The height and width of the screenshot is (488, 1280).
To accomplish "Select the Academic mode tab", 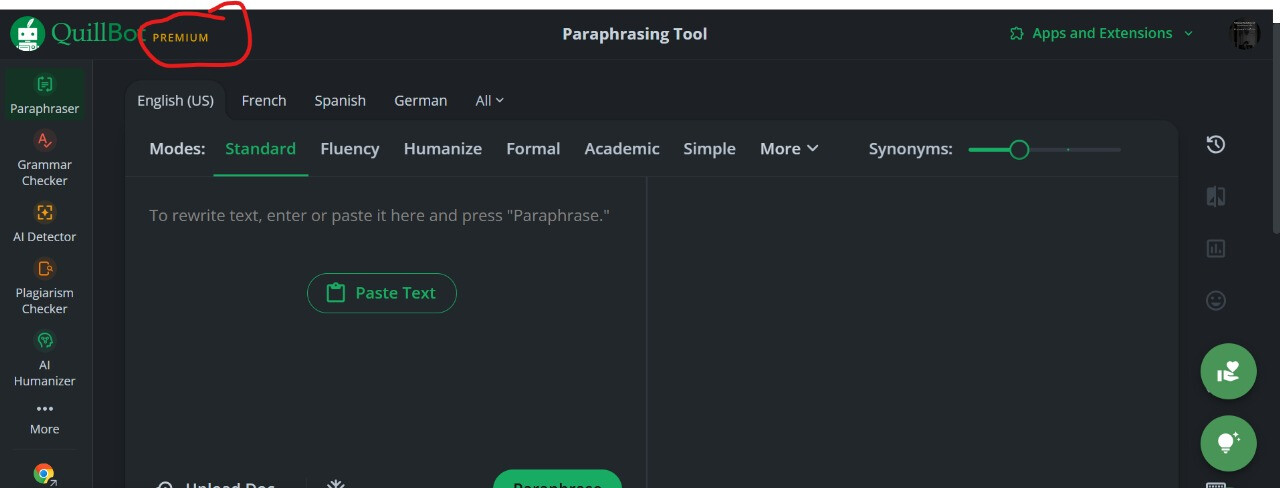I will pos(622,149).
